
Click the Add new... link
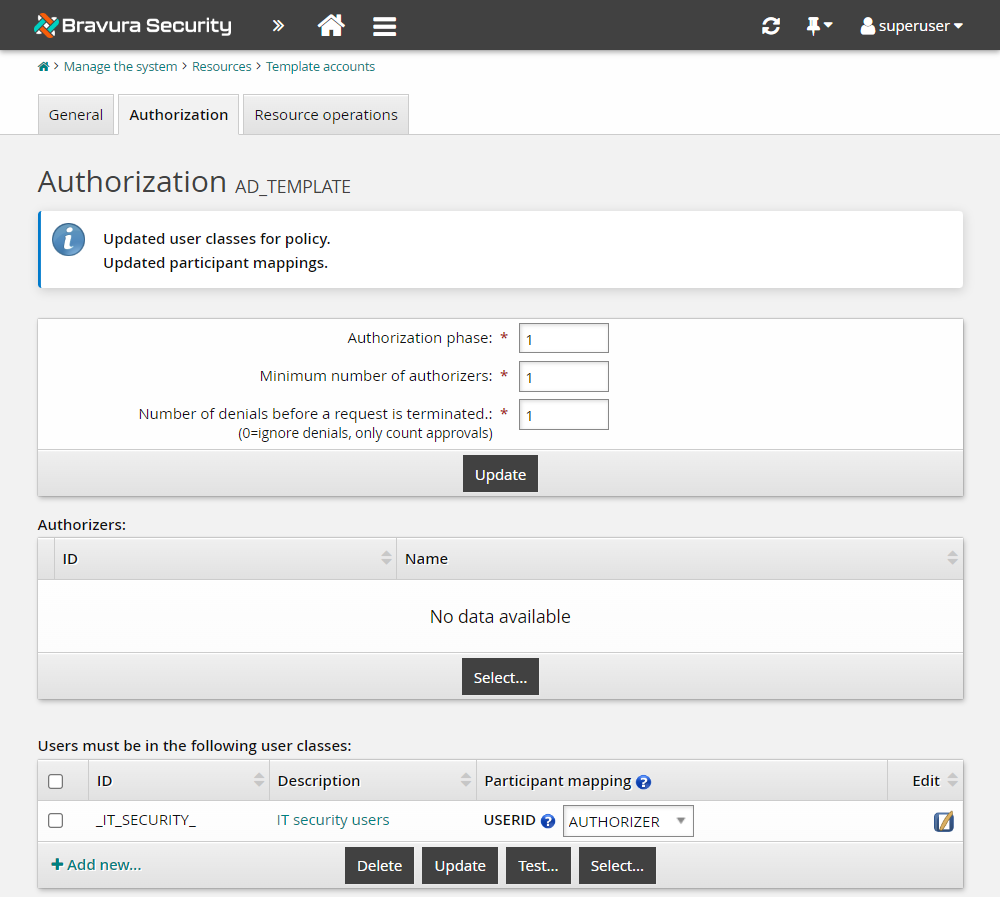click(x=96, y=865)
